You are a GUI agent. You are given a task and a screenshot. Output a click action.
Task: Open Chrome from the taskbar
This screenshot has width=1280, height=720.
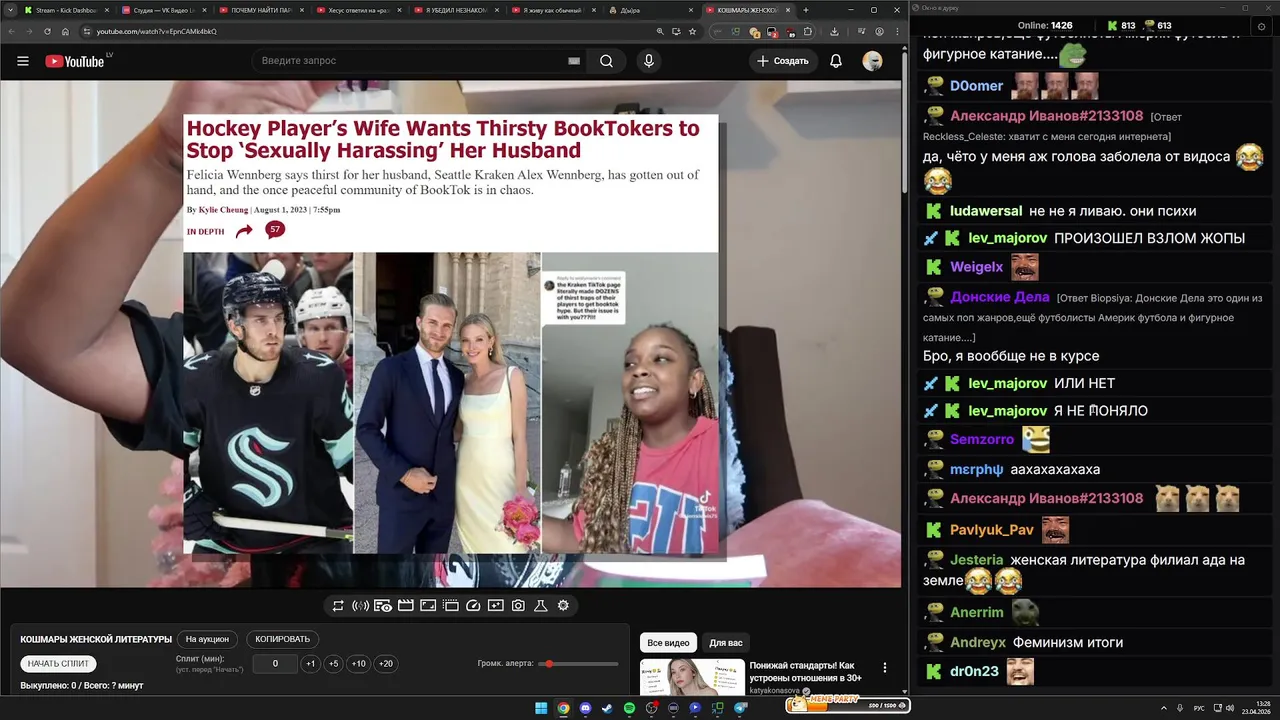point(563,708)
